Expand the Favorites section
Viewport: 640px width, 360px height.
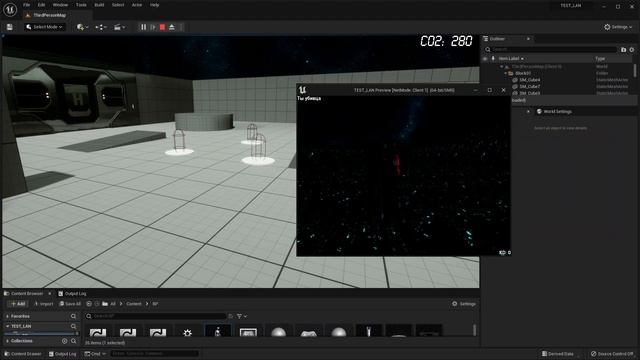click(x=7, y=316)
